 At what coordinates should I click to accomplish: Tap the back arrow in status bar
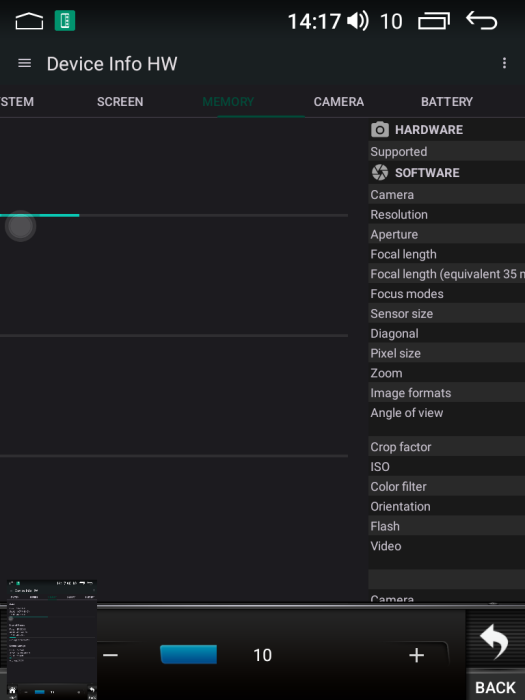pos(481,21)
